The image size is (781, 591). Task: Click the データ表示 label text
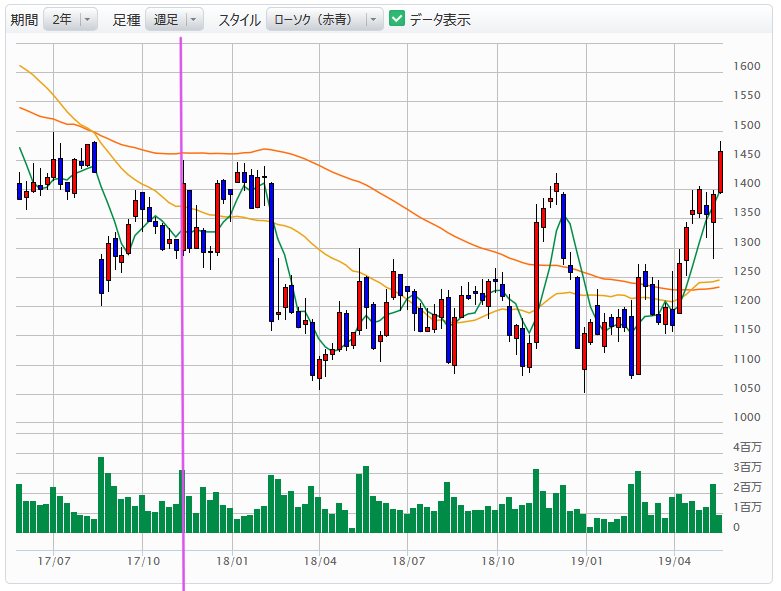coord(439,19)
